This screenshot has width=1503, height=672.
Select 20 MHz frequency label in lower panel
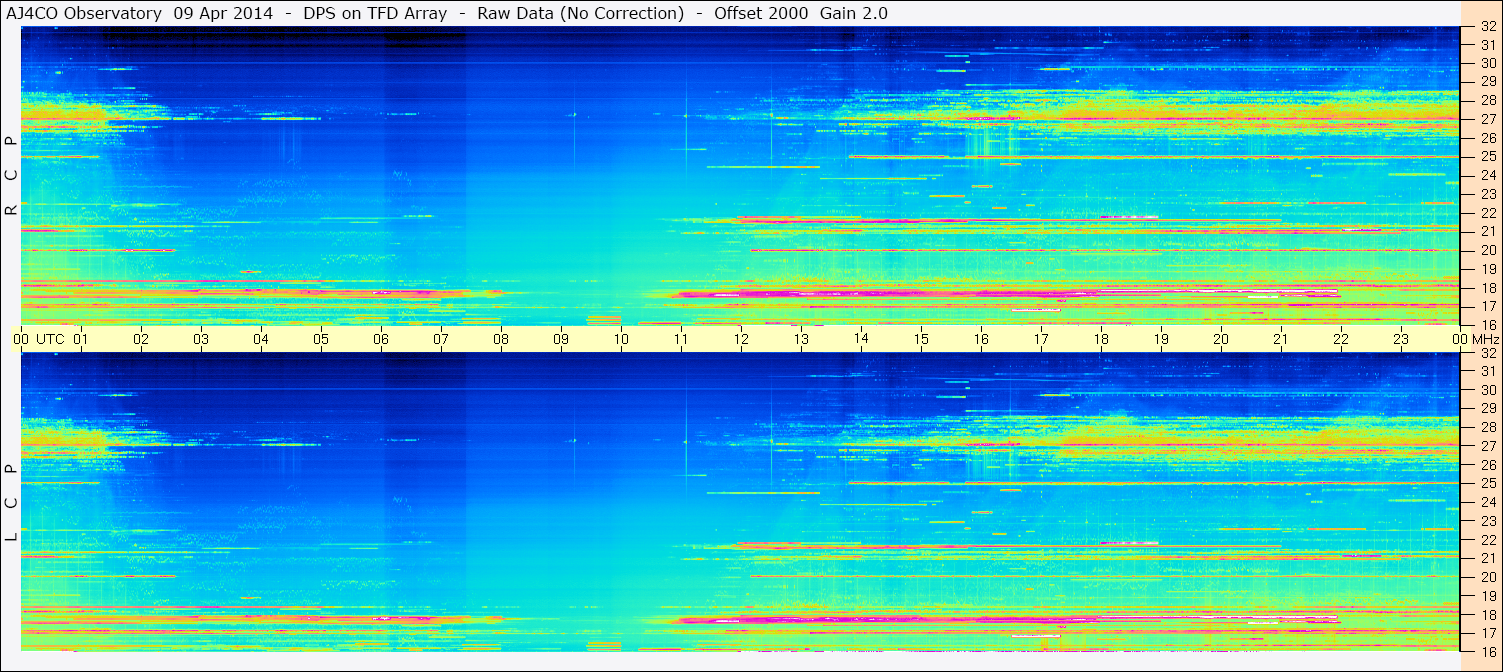point(1487,577)
